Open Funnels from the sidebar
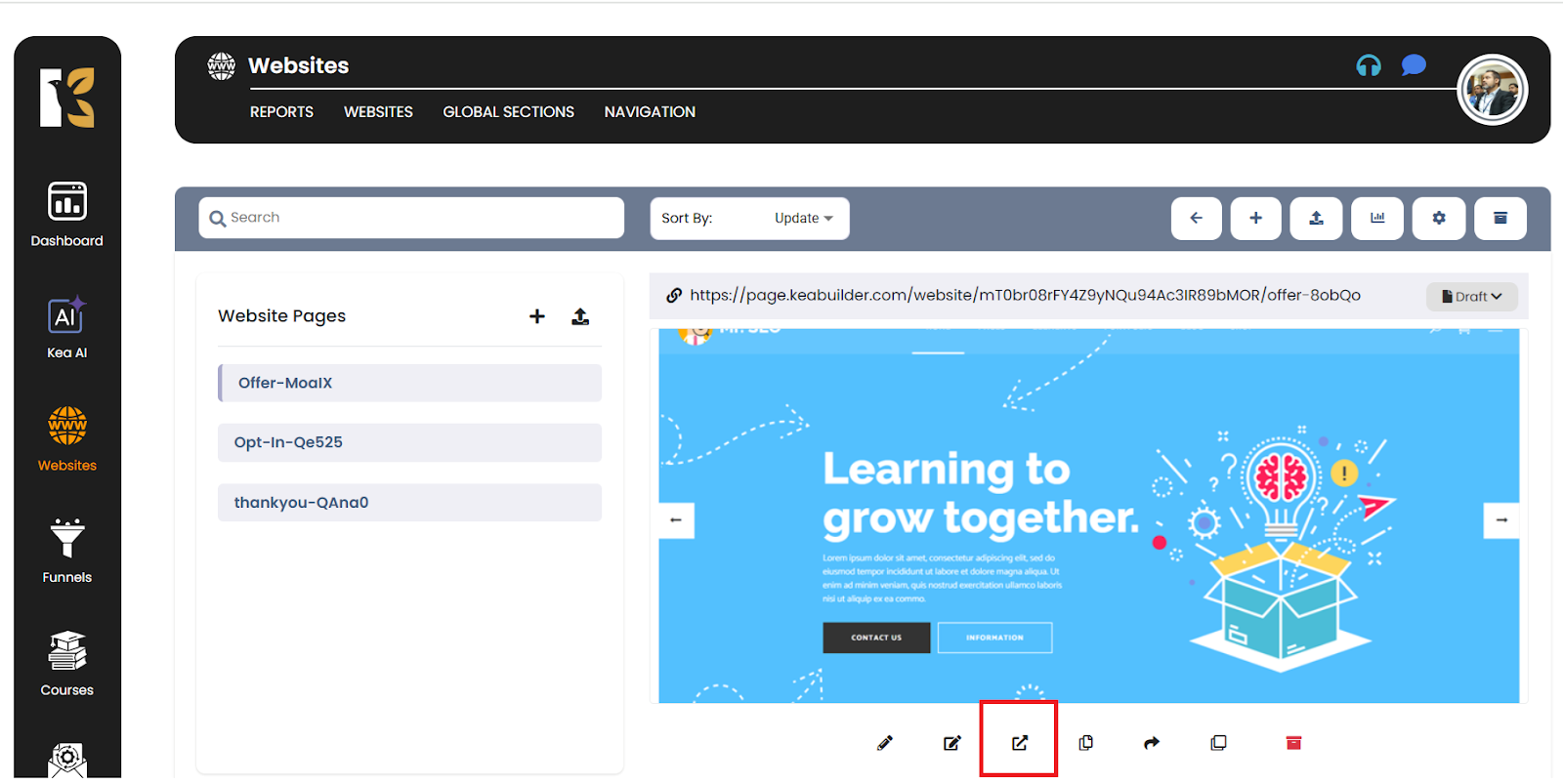This screenshot has height=784, width=1563. [x=67, y=552]
